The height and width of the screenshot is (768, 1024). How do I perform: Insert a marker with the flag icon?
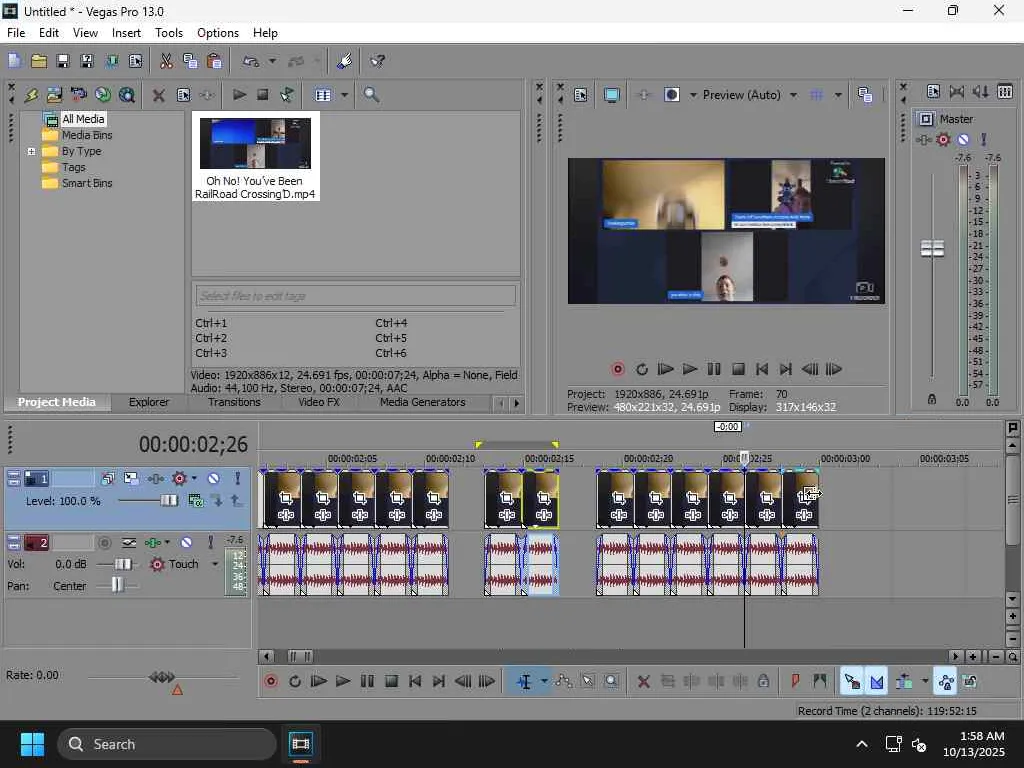795,682
